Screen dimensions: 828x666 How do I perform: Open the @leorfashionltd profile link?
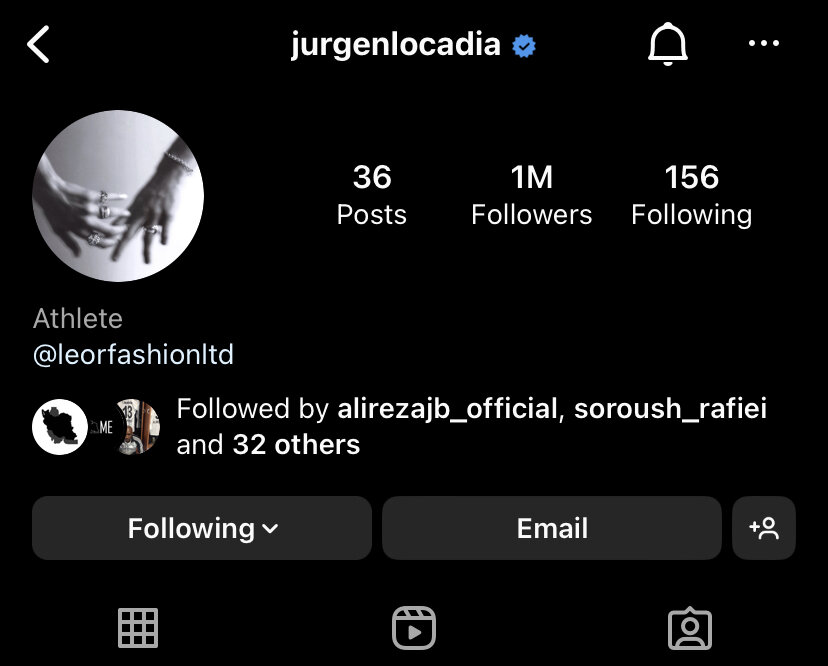133,354
